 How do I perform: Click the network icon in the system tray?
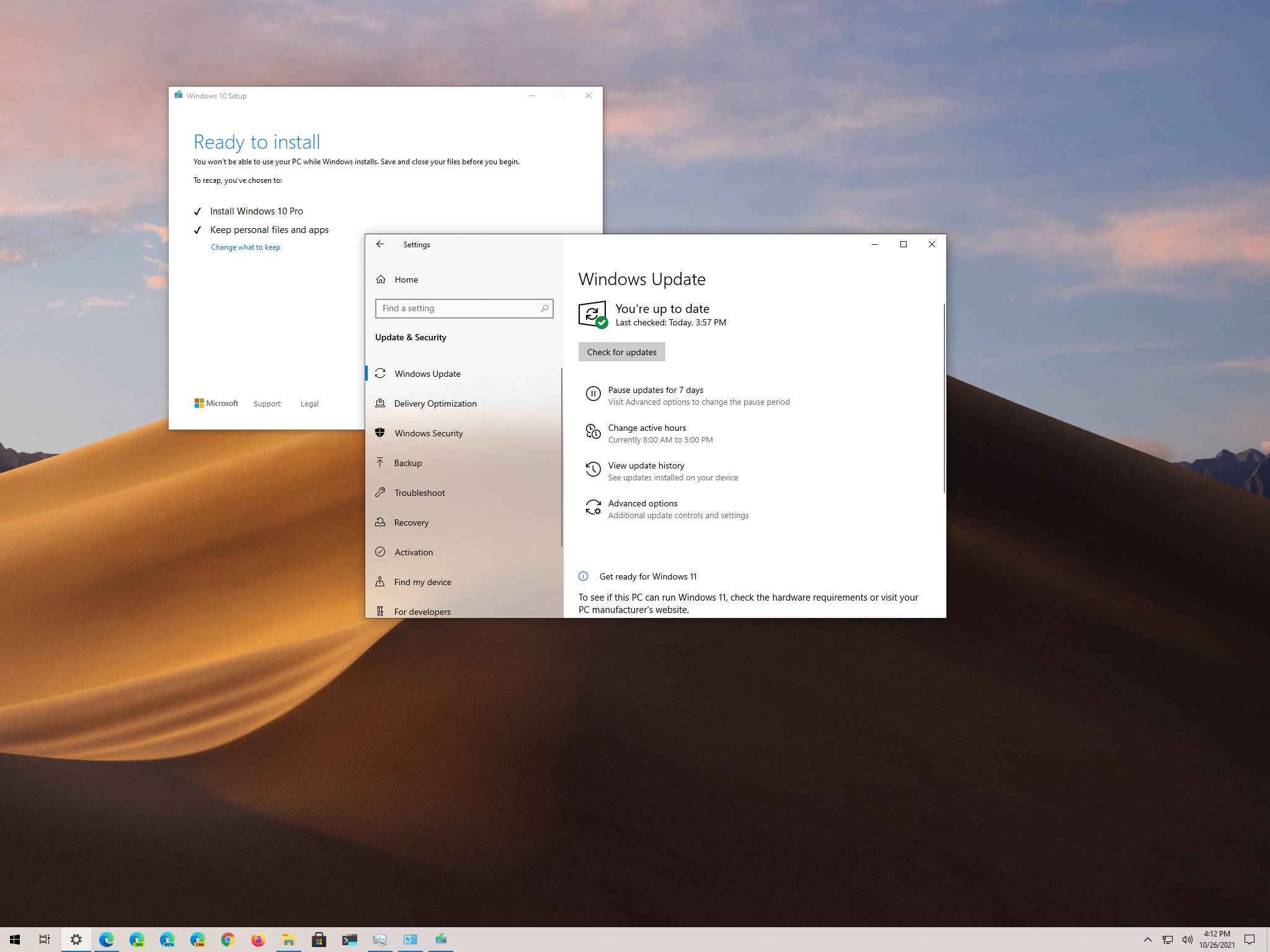pyautogui.click(x=1167, y=940)
